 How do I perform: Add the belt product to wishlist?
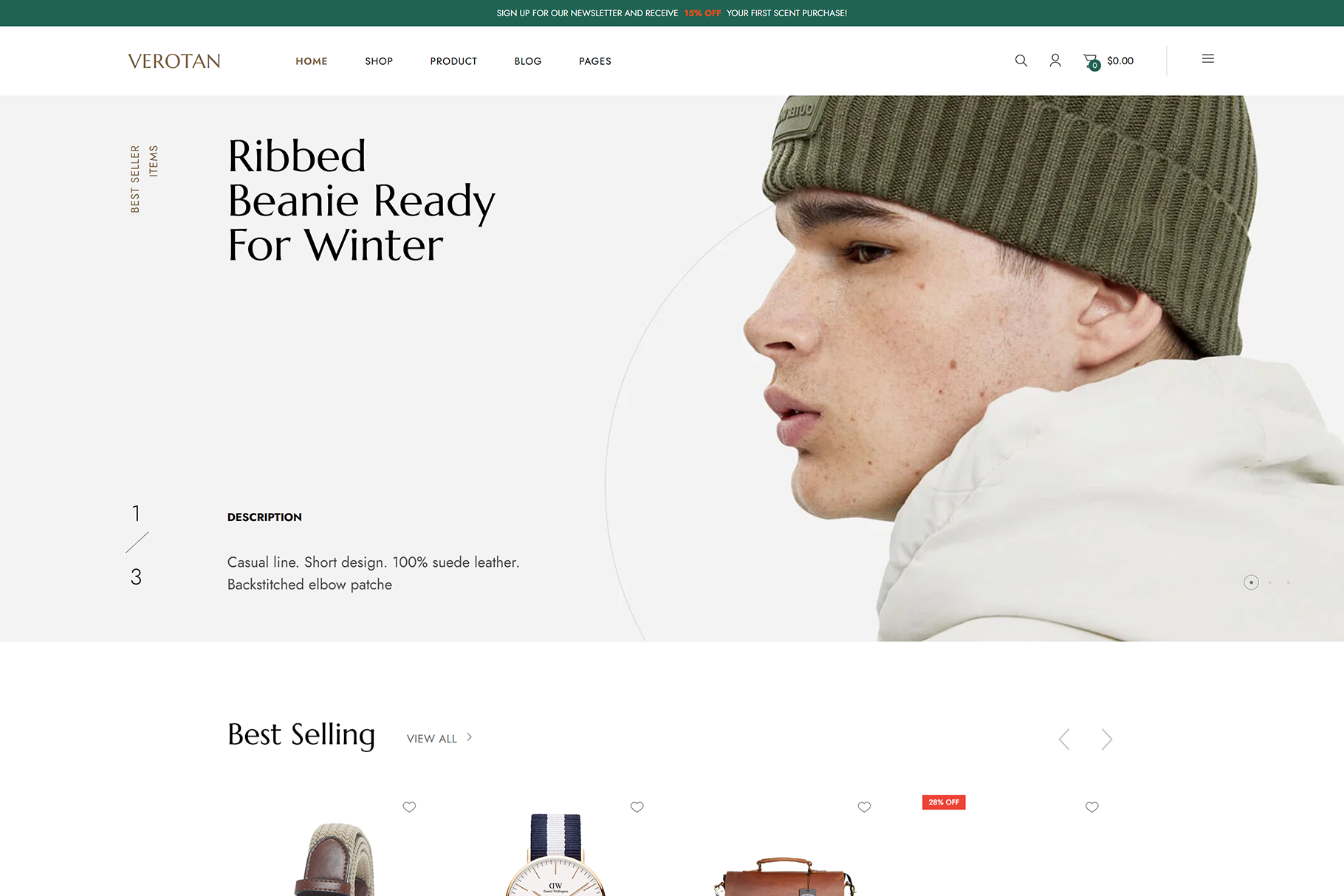coord(409,807)
